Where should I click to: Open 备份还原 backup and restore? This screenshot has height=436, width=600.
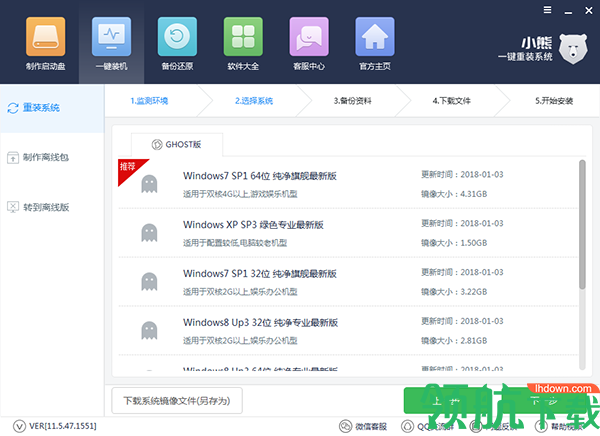tap(177, 44)
